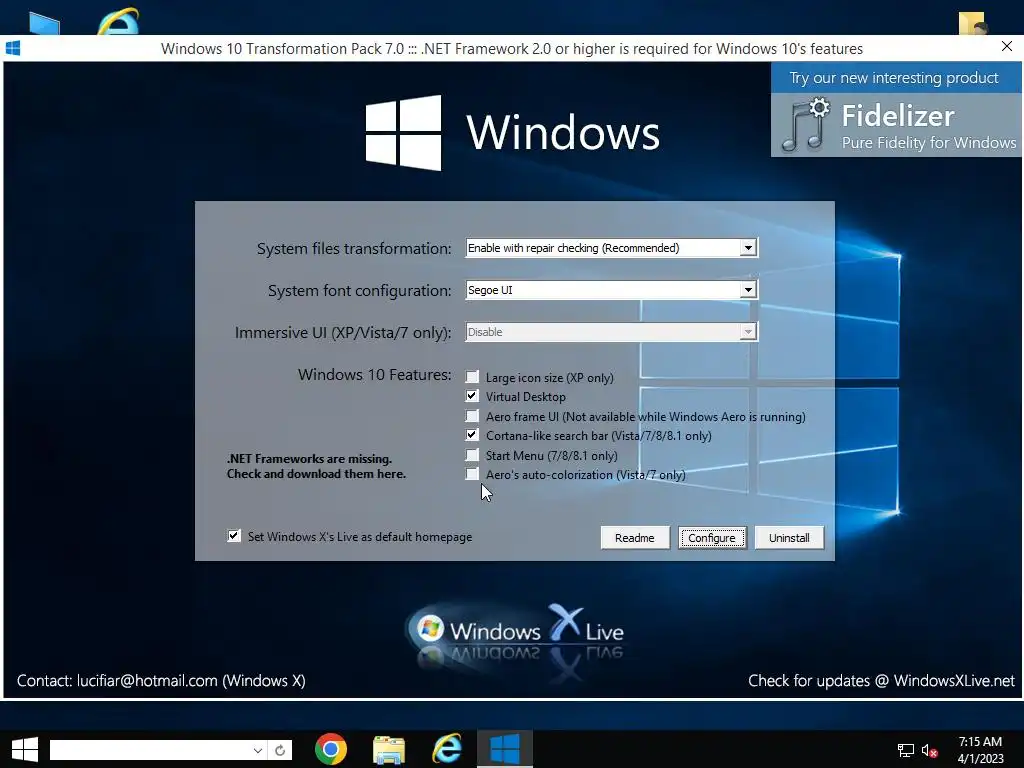Uncheck the Virtual Desktop option

(x=472, y=396)
